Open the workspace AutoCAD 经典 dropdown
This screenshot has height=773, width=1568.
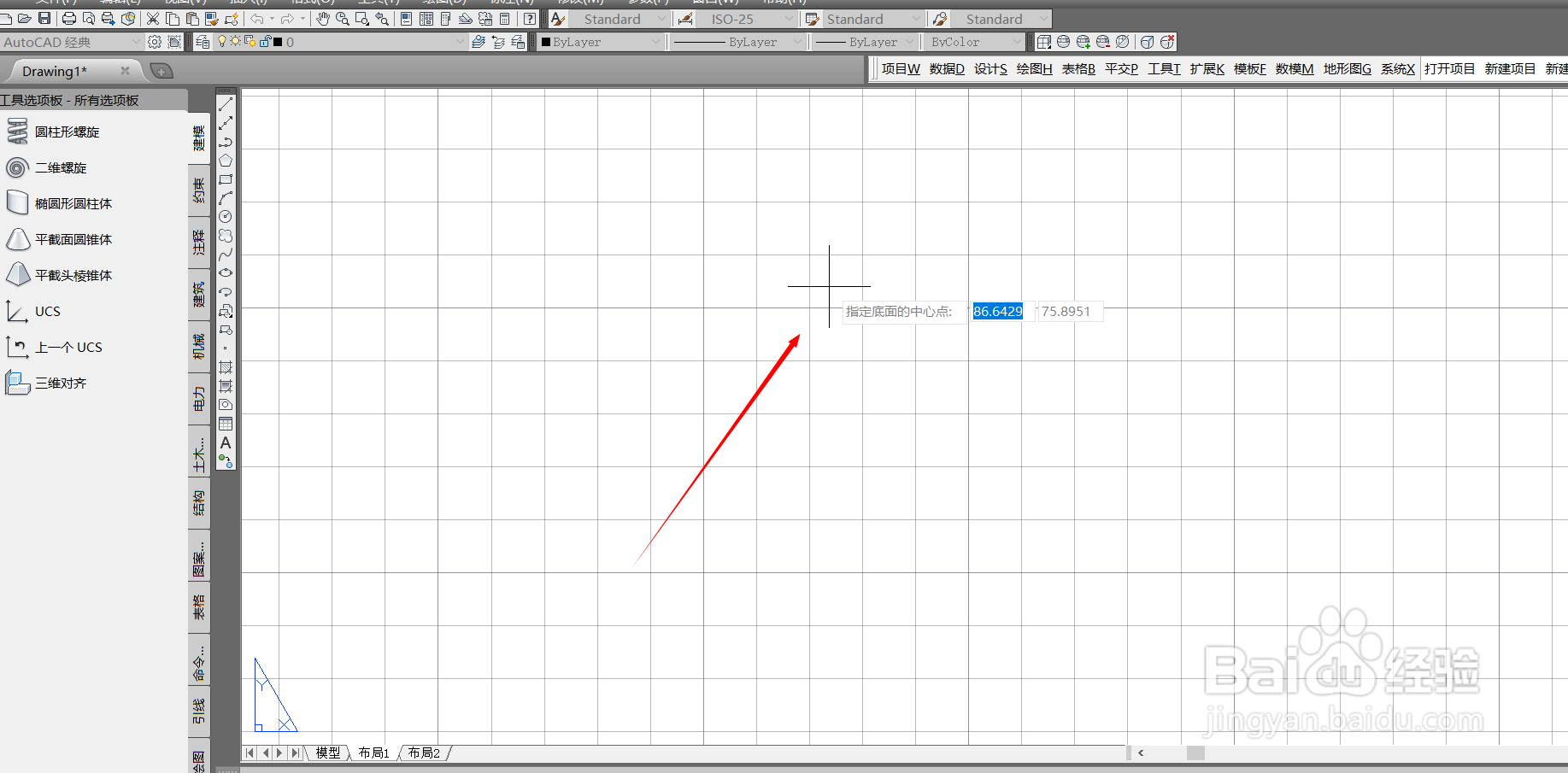click(x=71, y=42)
